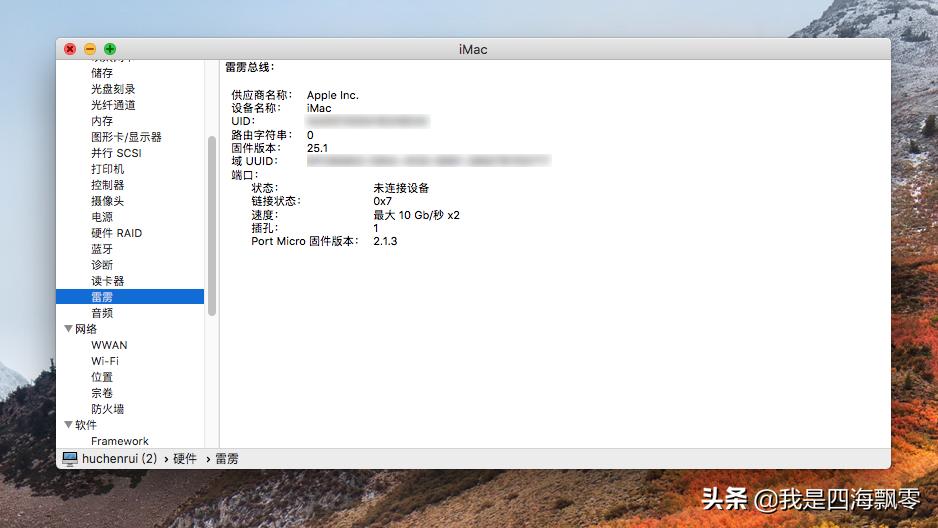The image size is (938, 528).
Task: Select the 软件 category heading
Action: pos(86,425)
